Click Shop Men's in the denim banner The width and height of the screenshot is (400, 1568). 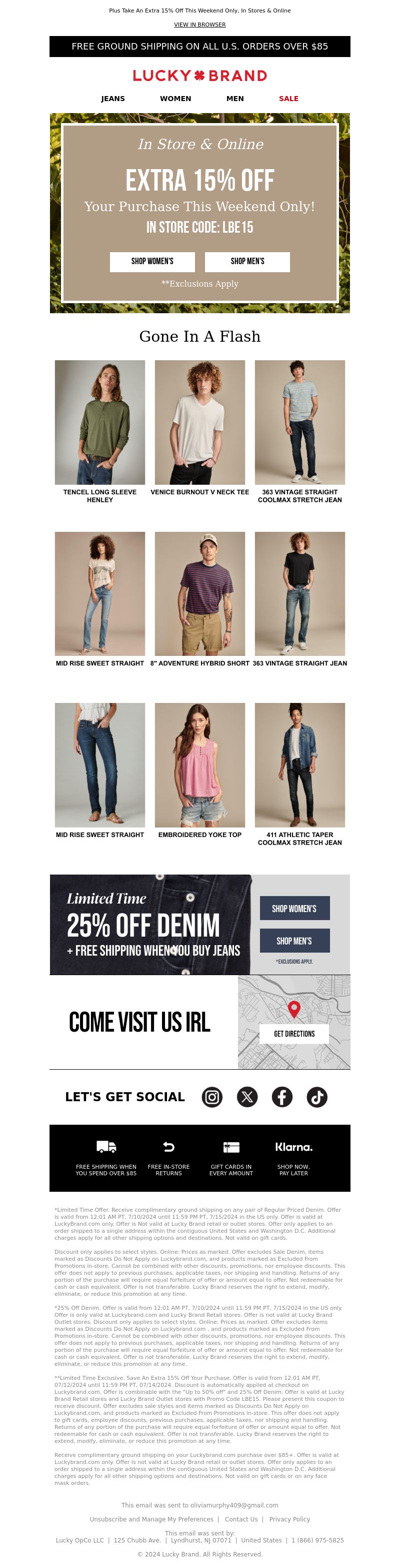click(295, 941)
